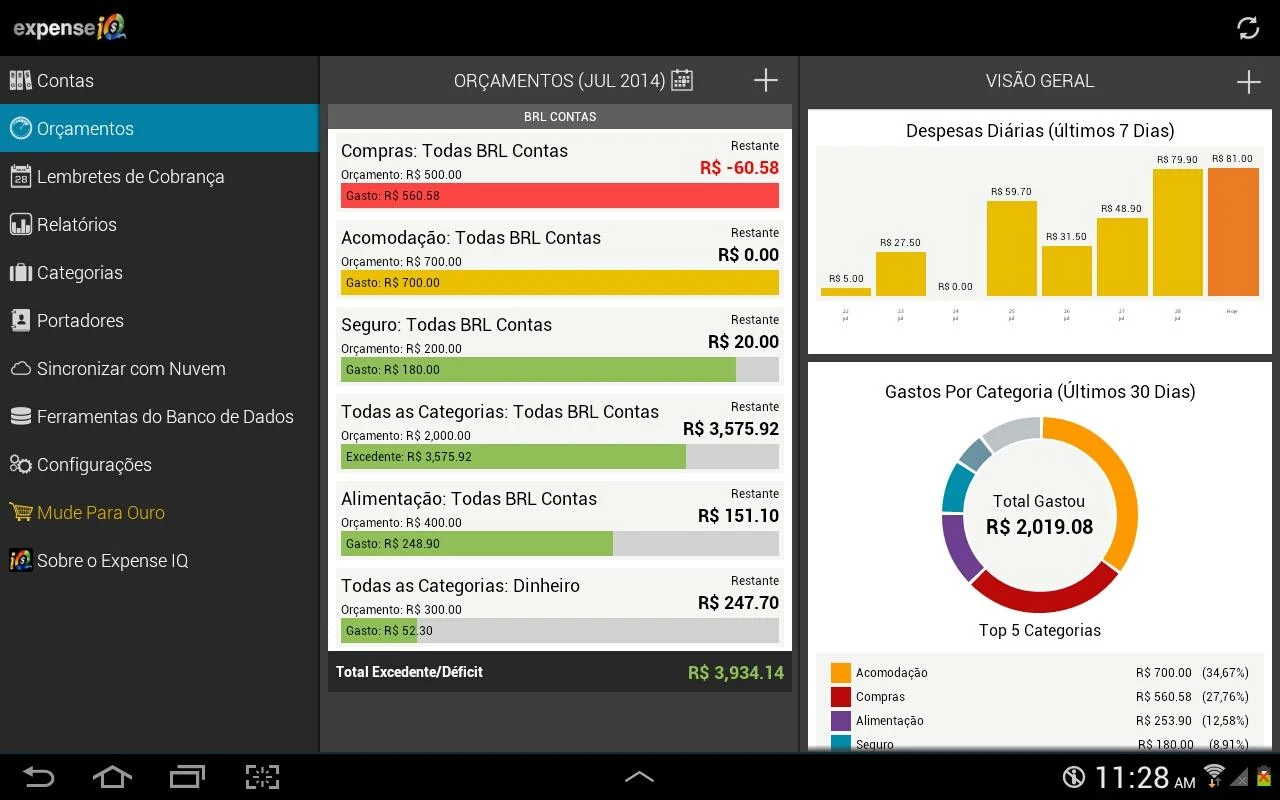Expand the bottom navigation chevron
Image resolution: width=1280 pixels, height=800 pixels.
pyautogui.click(x=640, y=776)
